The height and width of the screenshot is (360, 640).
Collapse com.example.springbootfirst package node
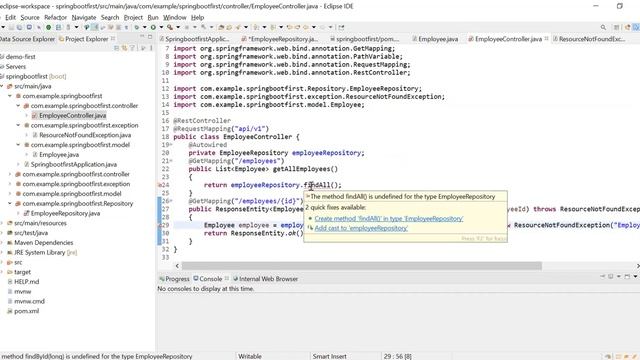(x=10, y=96)
